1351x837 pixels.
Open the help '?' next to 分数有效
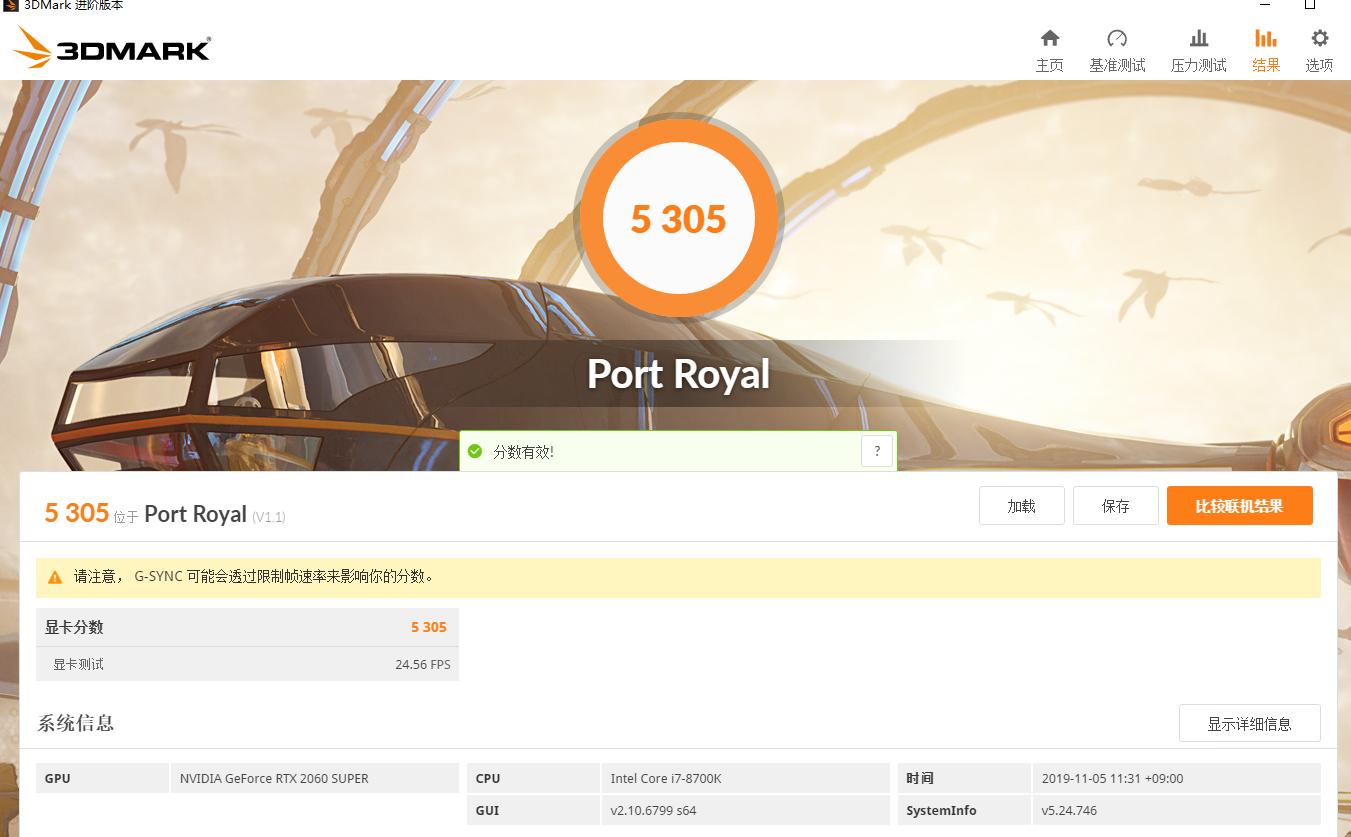pyautogui.click(x=877, y=450)
